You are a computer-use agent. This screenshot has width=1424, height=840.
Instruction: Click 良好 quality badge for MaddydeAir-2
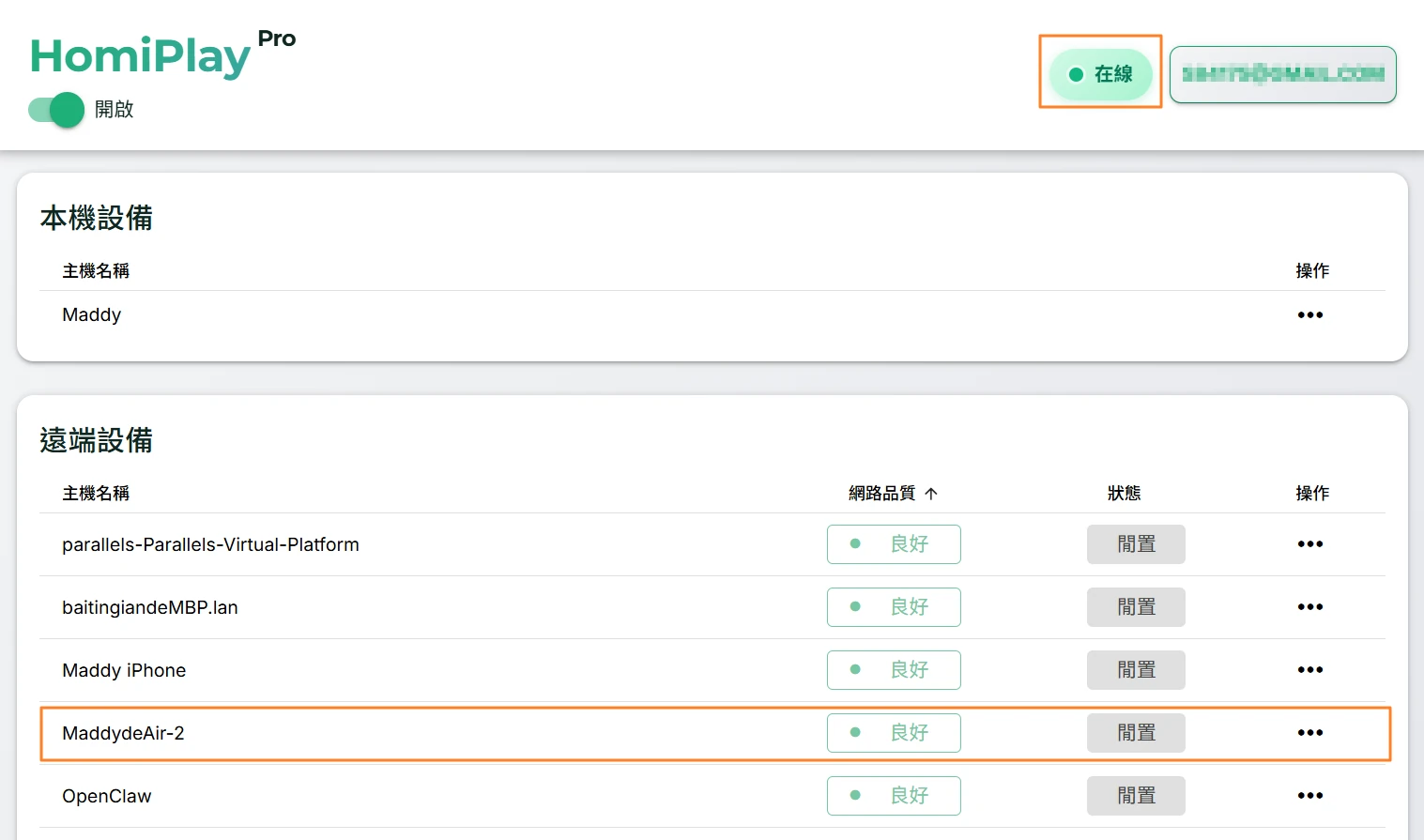(894, 733)
